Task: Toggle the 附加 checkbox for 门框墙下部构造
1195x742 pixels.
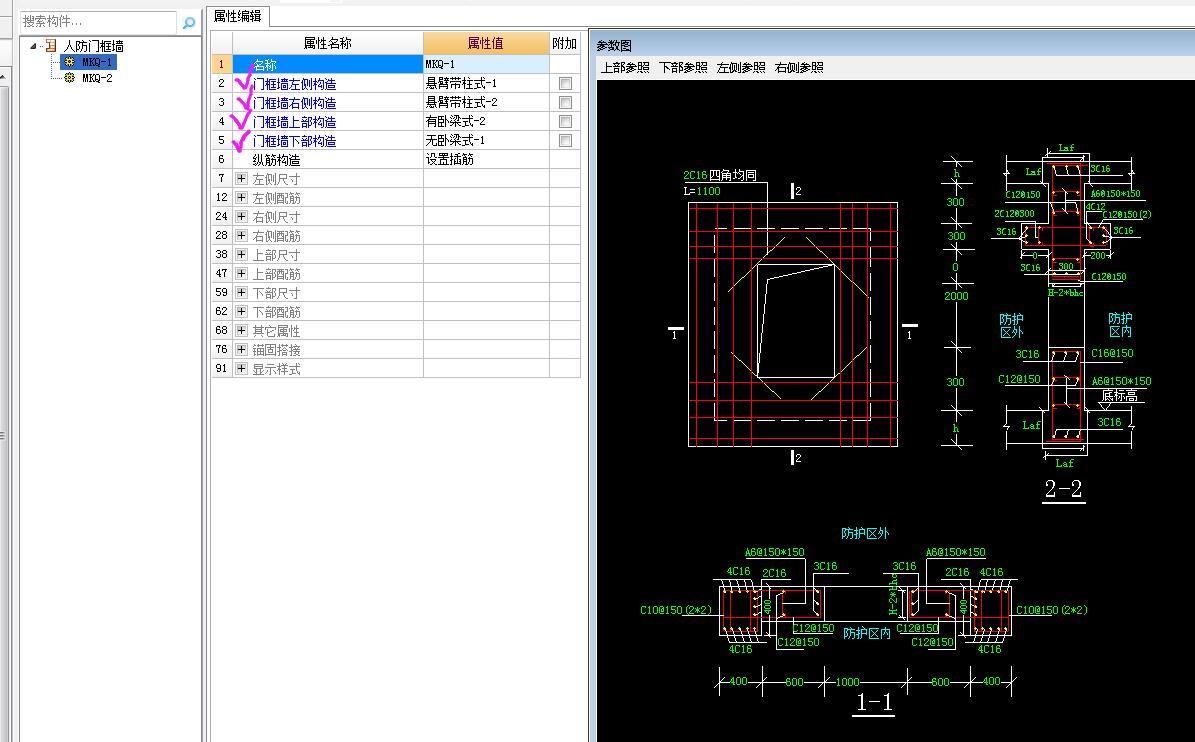Action: coord(565,140)
